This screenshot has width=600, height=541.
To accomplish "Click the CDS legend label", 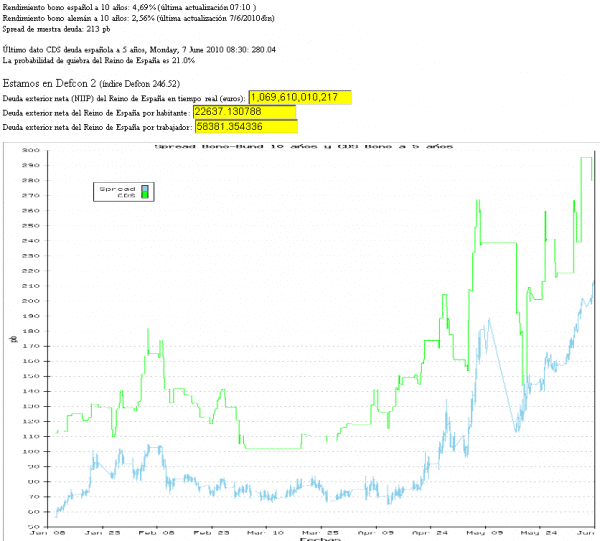I will tap(125, 196).
